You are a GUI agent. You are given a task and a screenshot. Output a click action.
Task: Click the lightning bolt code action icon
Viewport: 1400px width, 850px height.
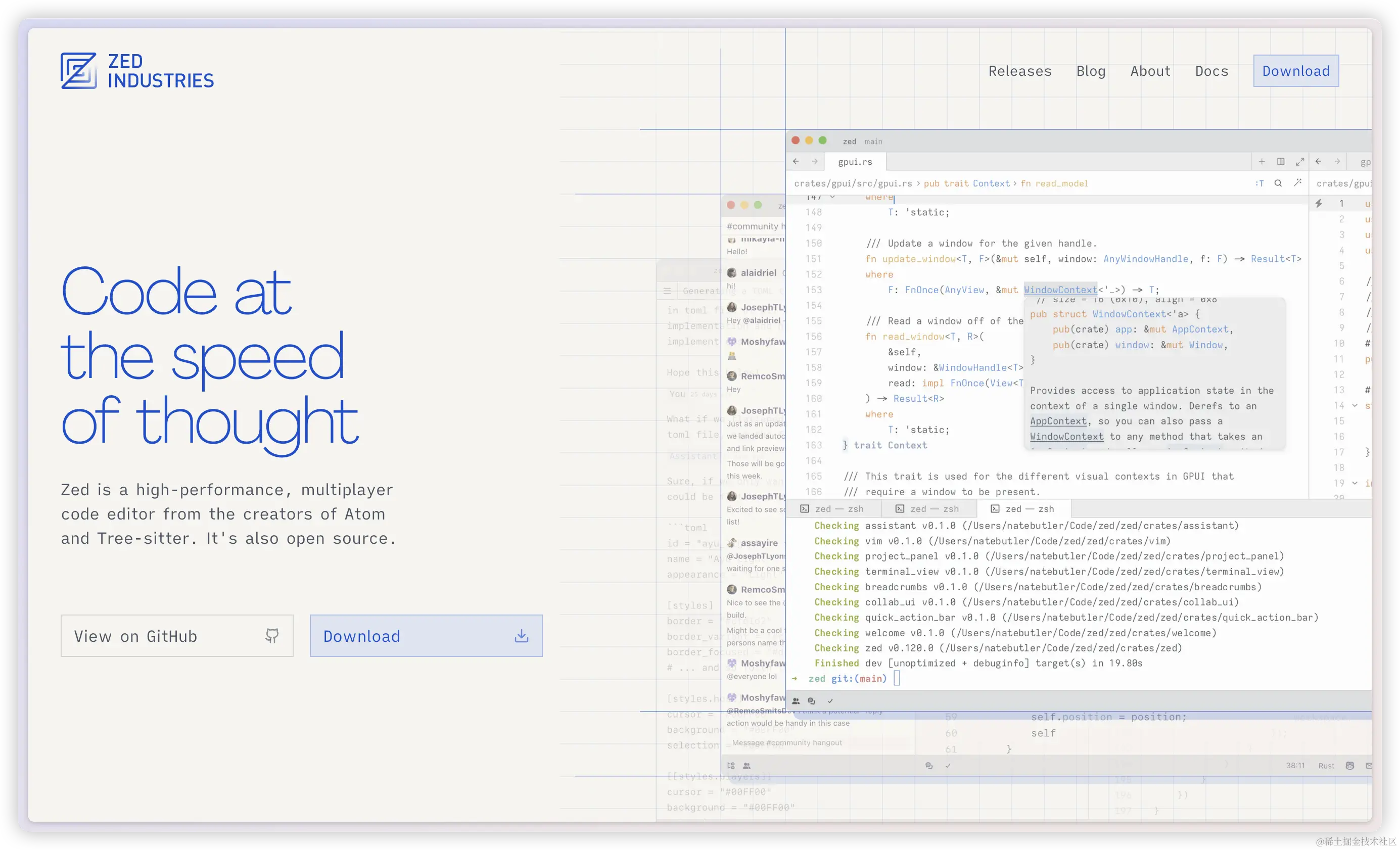[x=1319, y=204]
